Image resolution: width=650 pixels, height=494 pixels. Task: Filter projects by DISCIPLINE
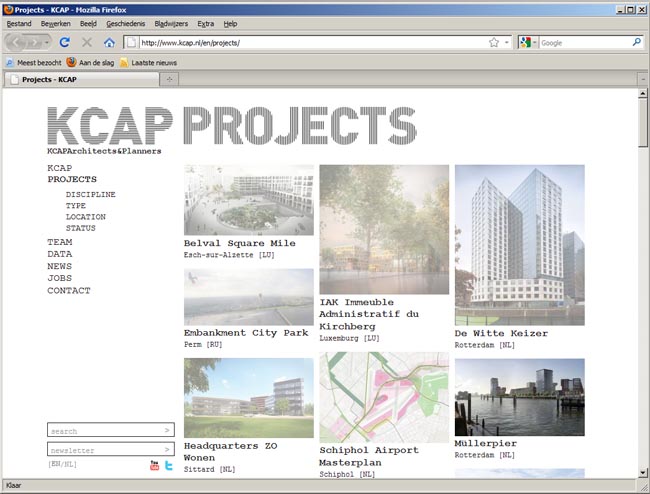(x=91, y=194)
